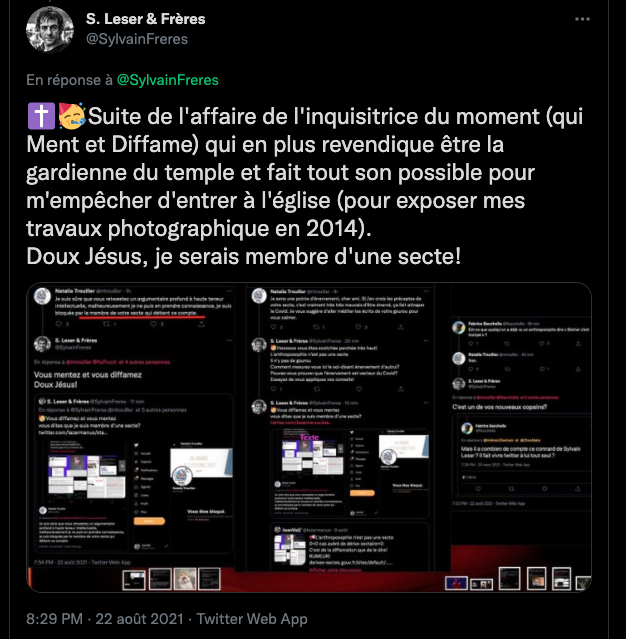Click the retweet icon under the top-left embedded tweet
This screenshot has height=639, width=626.
click(106, 324)
